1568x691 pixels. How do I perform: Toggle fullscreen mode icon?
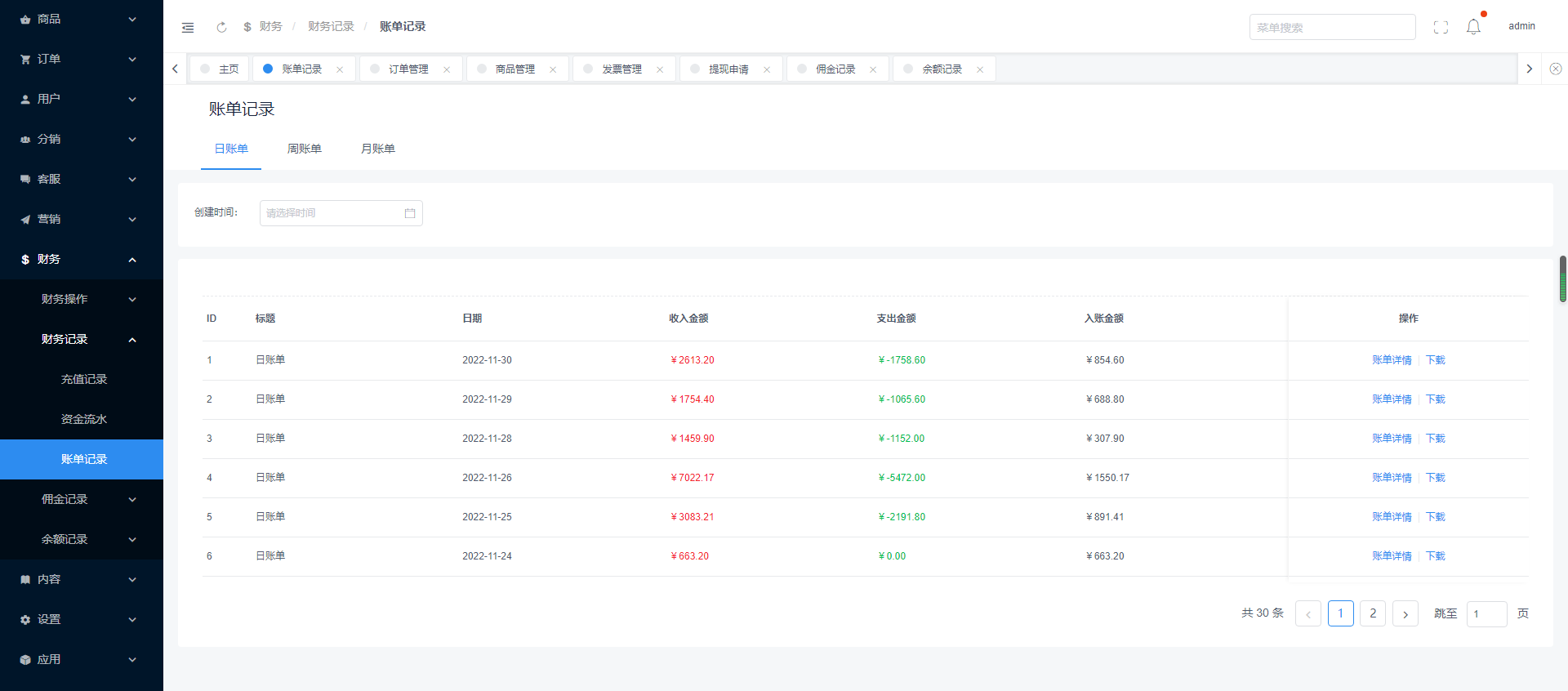(1441, 27)
